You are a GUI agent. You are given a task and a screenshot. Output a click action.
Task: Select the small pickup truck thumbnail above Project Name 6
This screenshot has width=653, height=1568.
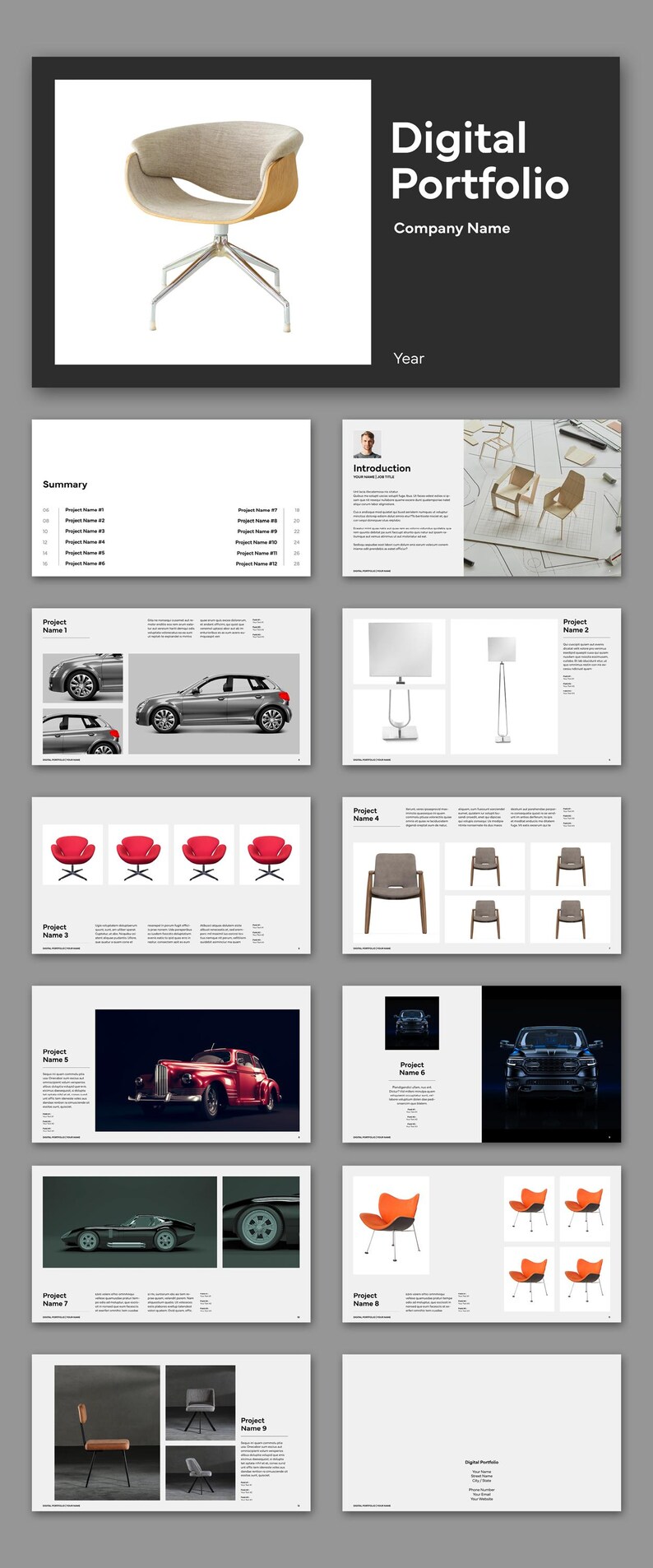[412, 1023]
